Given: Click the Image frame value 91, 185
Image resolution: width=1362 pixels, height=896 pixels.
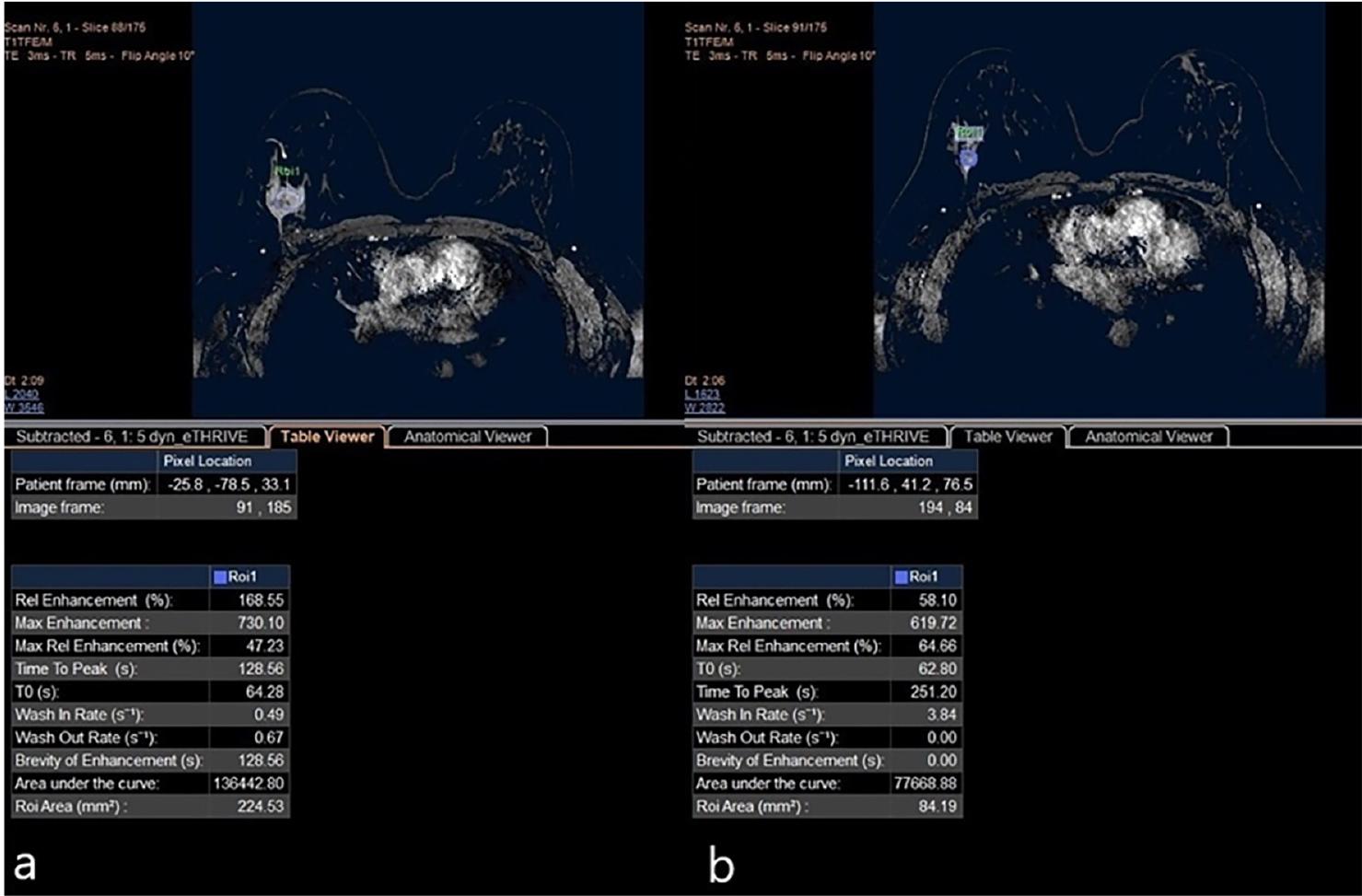Looking at the screenshot, I should [263, 507].
